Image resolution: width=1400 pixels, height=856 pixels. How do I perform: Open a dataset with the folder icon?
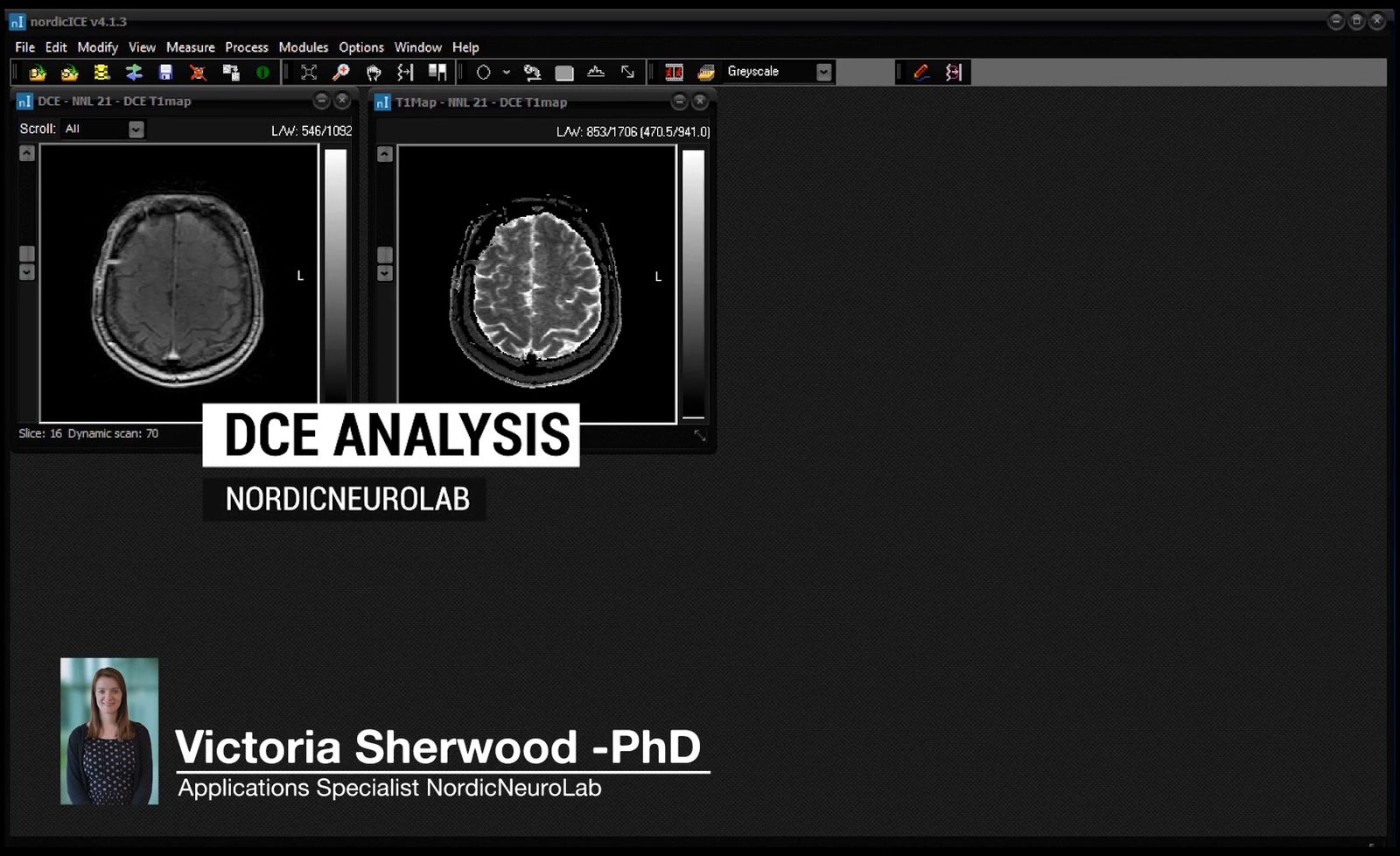pyautogui.click(x=38, y=73)
